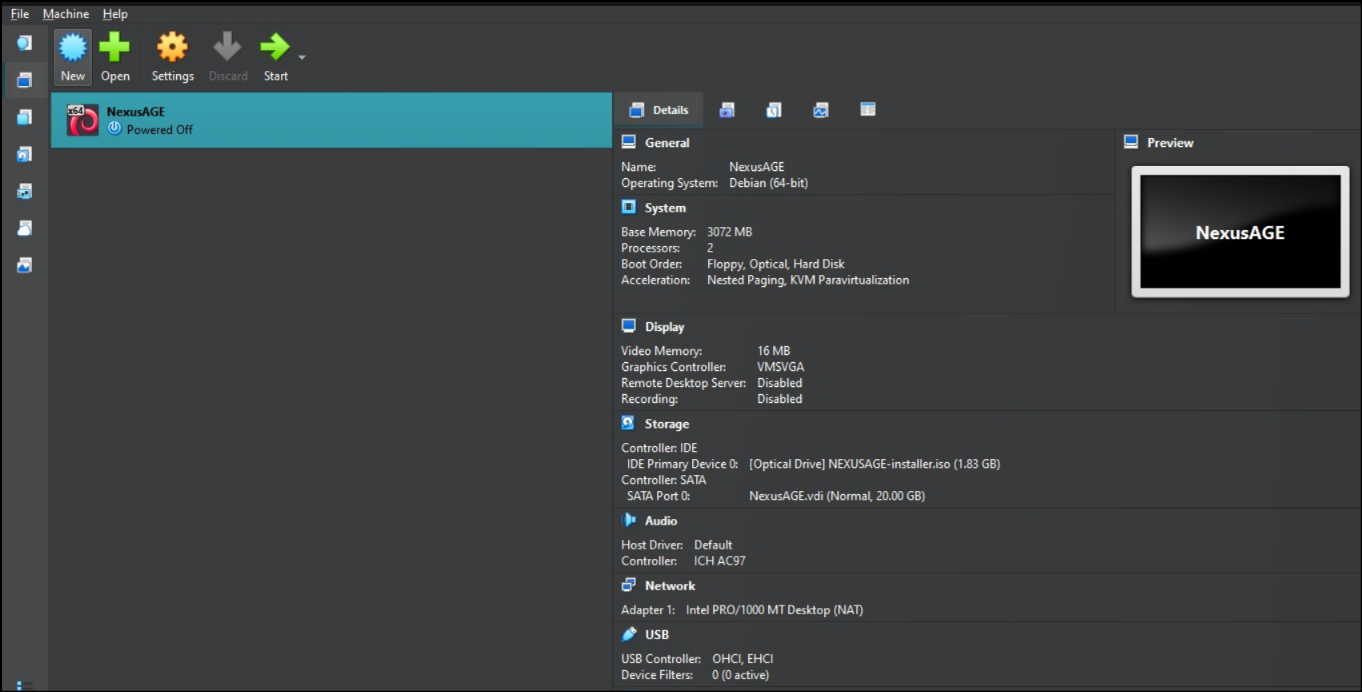This screenshot has height=692, width=1362.
Task: Click the '3072 MB' base memory value
Action: click(729, 232)
